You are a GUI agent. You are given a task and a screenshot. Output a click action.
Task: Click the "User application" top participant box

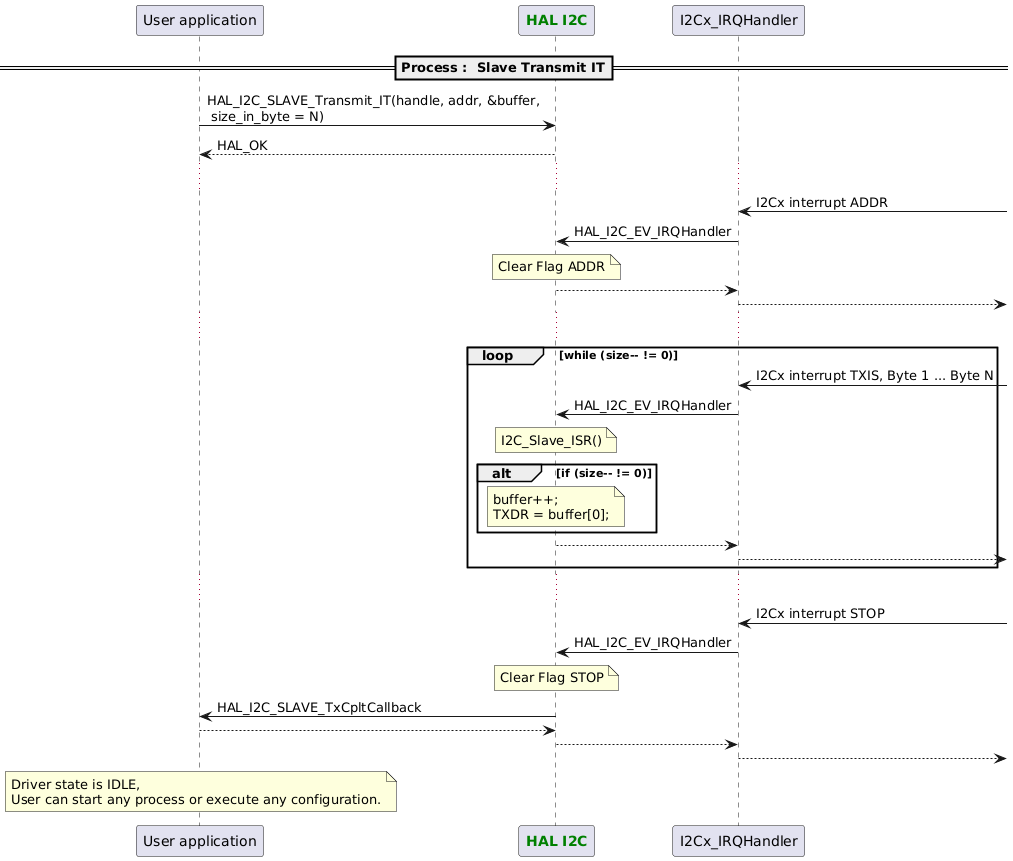(x=199, y=20)
